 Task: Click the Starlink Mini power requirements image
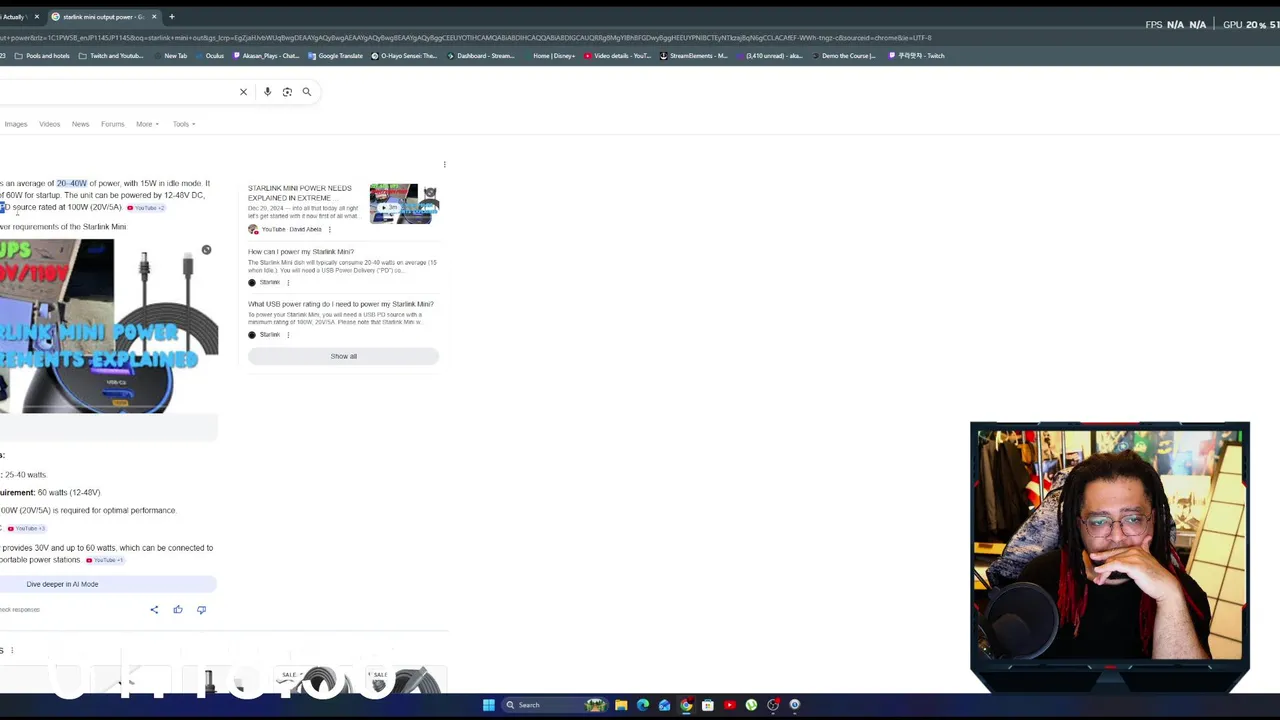coord(108,326)
